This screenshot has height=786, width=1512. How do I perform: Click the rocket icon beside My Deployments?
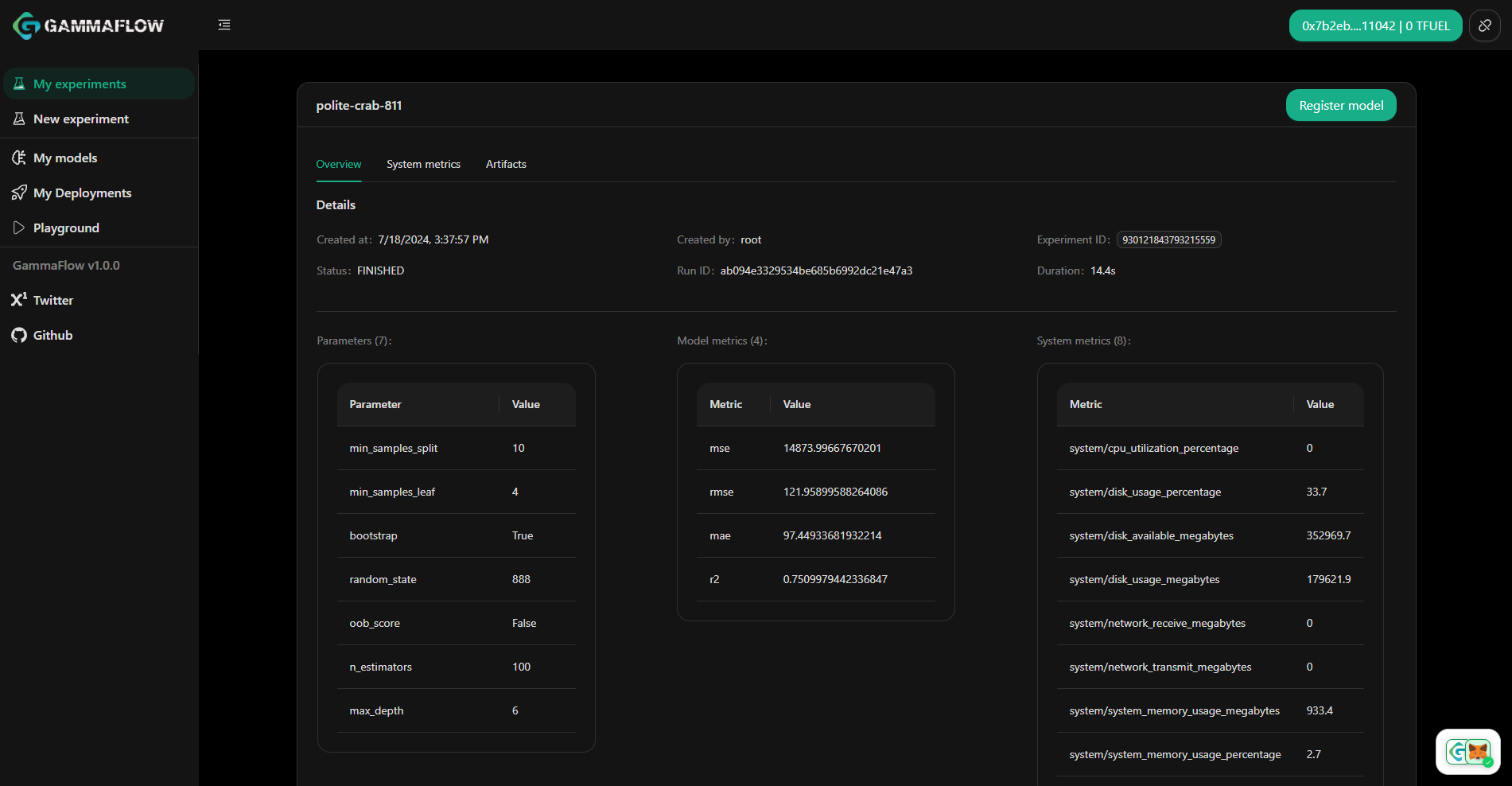[19, 193]
